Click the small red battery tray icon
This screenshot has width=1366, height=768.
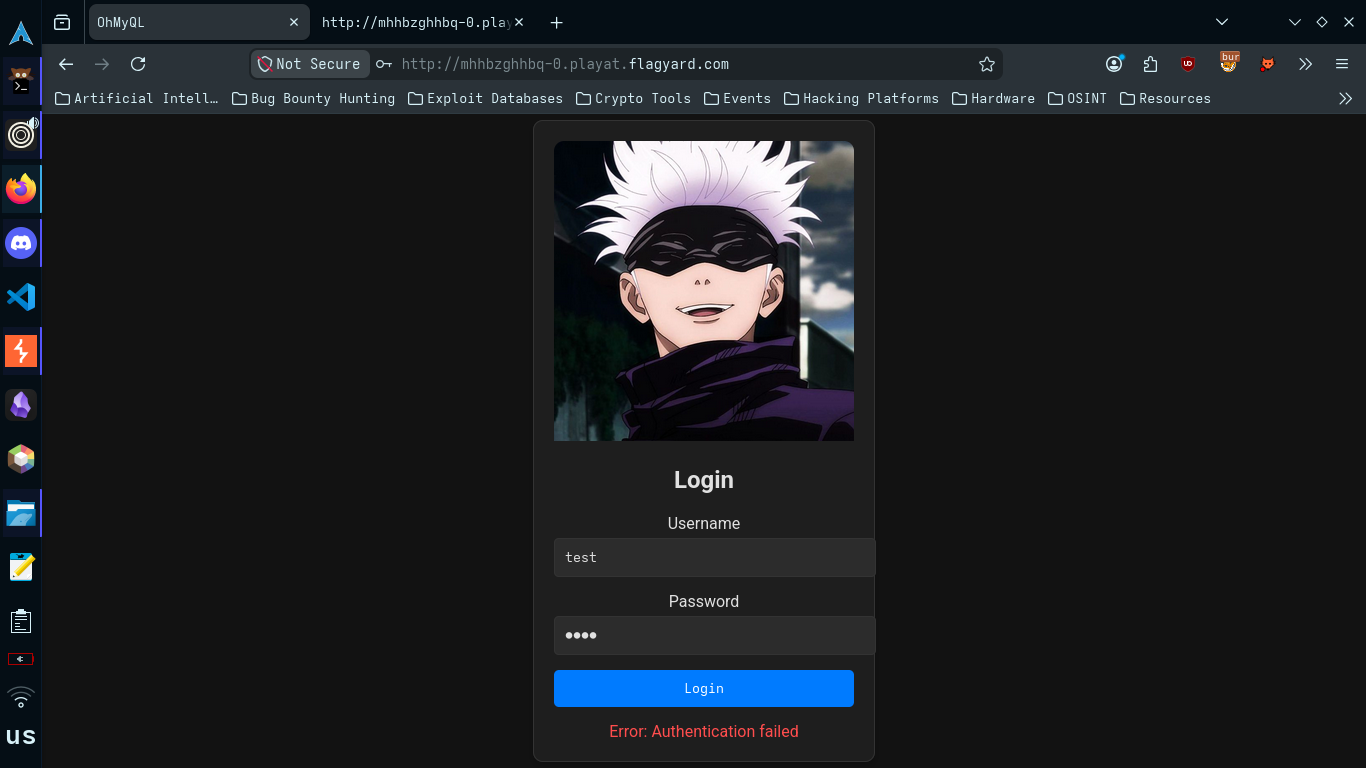click(21, 659)
